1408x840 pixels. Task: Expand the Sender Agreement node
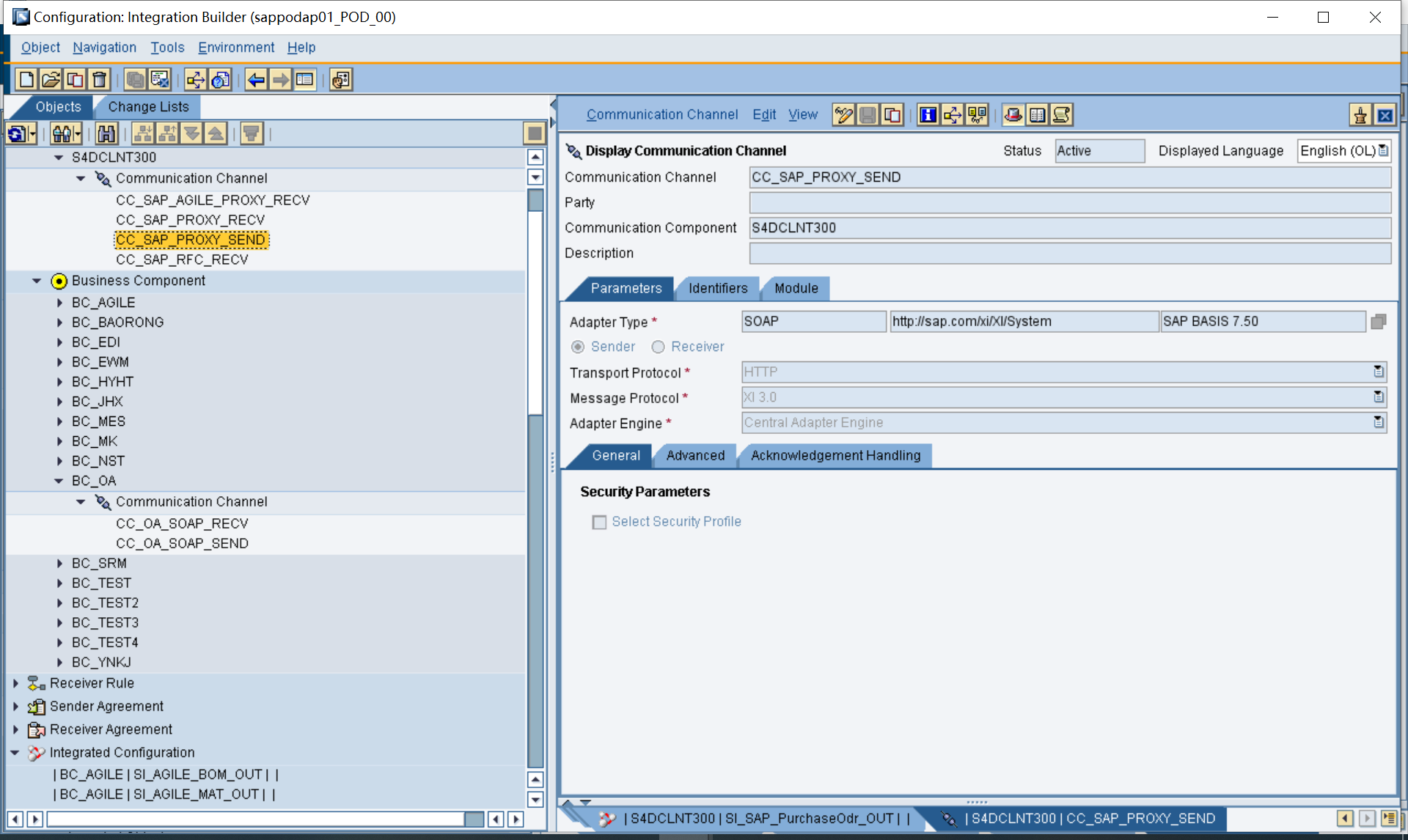(x=15, y=707)
